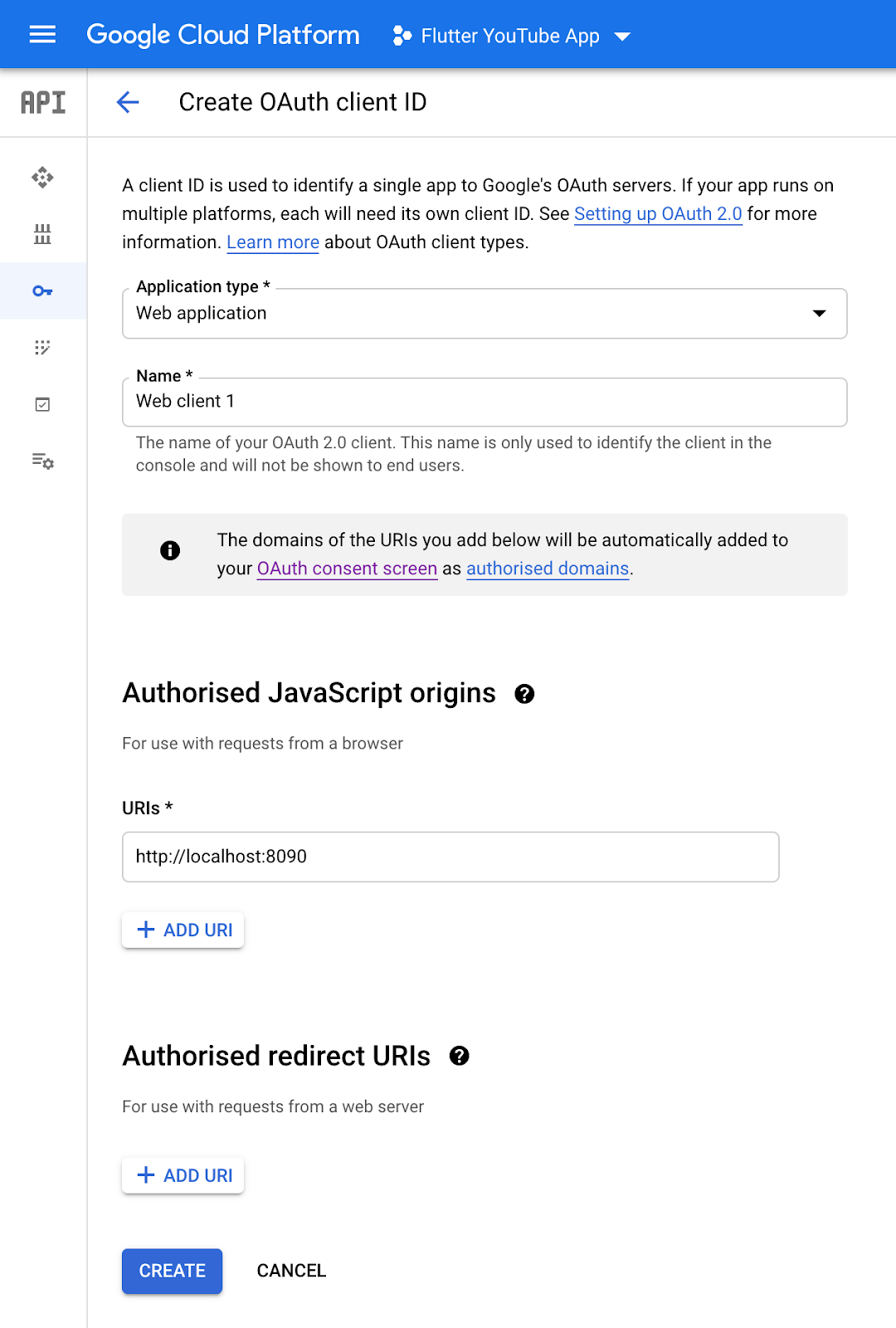Click the API logo icon
The height and width of the screenshot is (1328, 896).
click(43, 102)
